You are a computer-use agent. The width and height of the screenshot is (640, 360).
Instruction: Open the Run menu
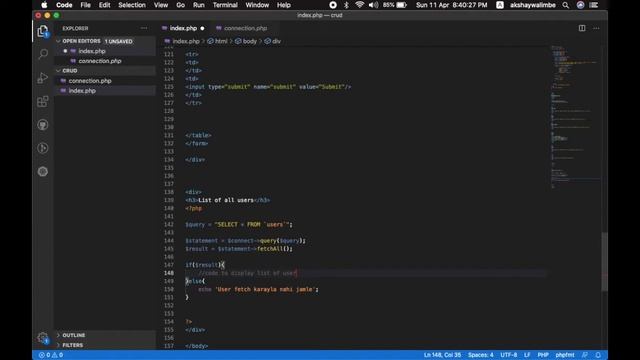pyautogui.click(x=198, y=5)
